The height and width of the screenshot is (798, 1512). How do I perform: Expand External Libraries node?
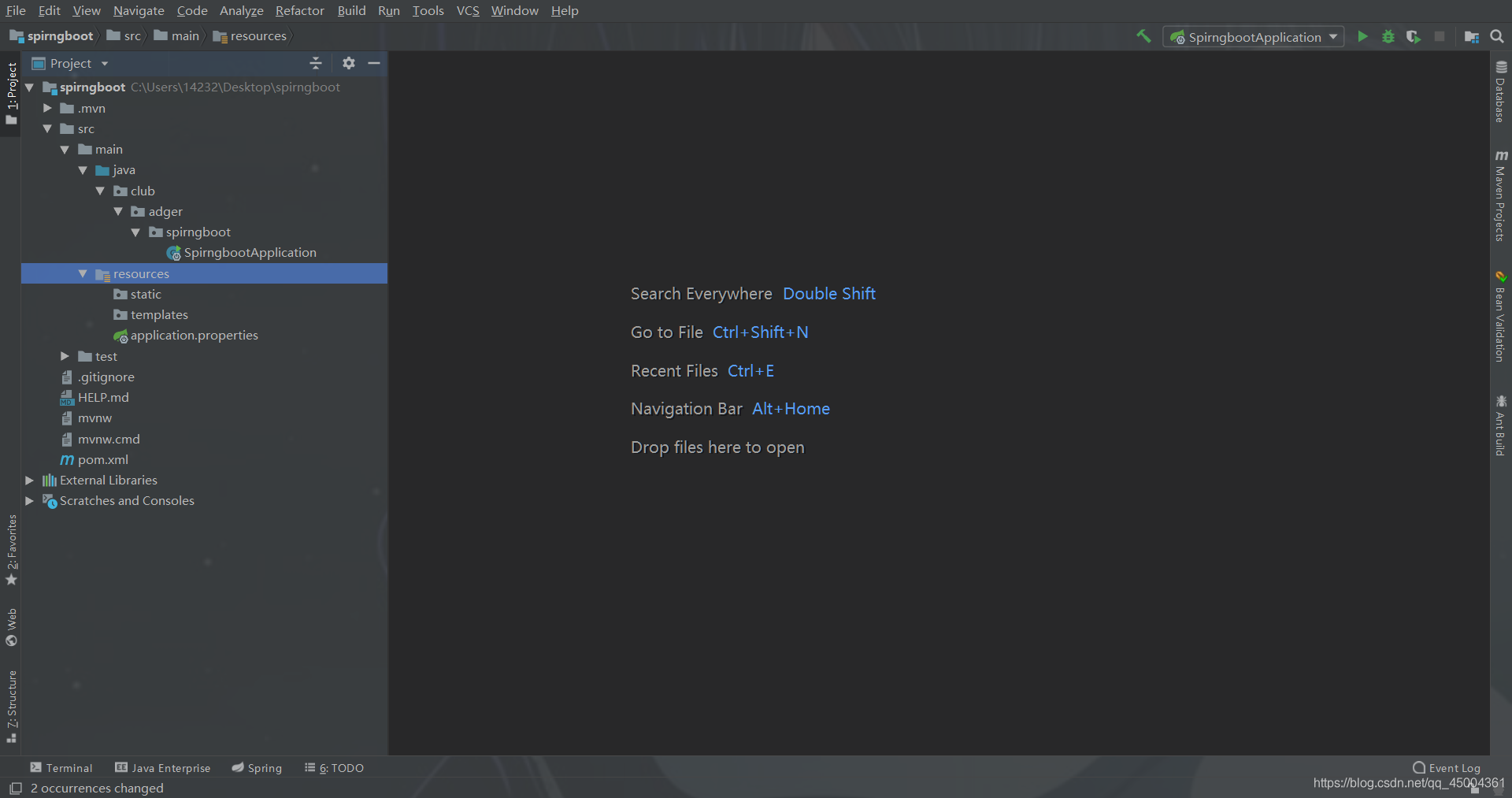[29, 480]
